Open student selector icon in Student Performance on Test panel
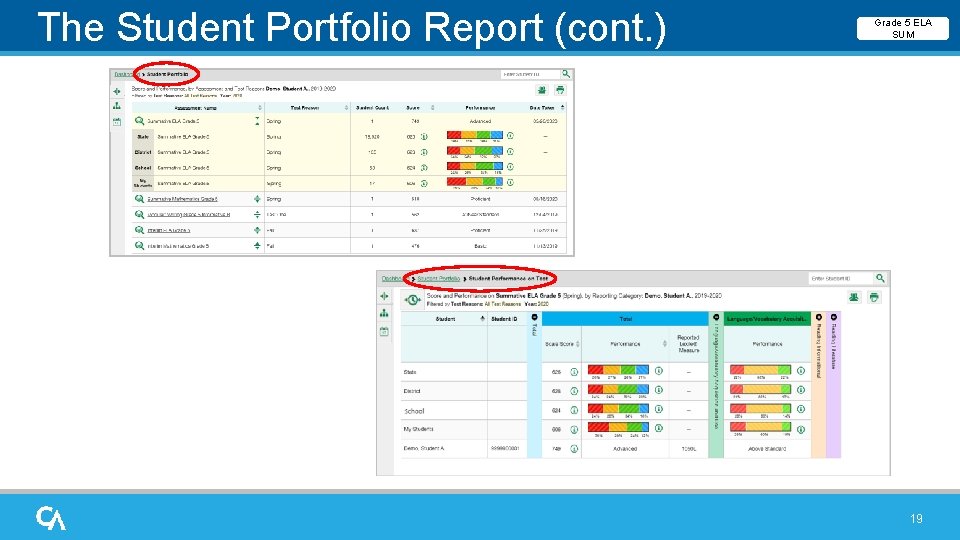The image size is (960, 540). (x=854, y=297)
